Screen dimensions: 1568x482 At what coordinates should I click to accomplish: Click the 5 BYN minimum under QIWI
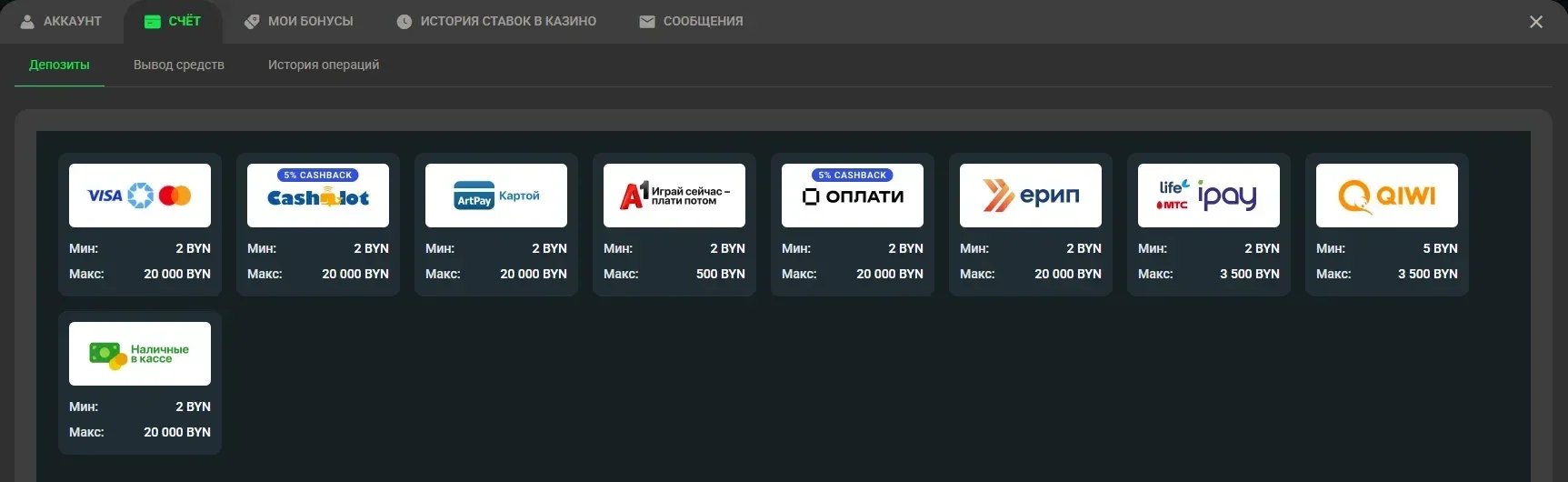point(1441,248)
